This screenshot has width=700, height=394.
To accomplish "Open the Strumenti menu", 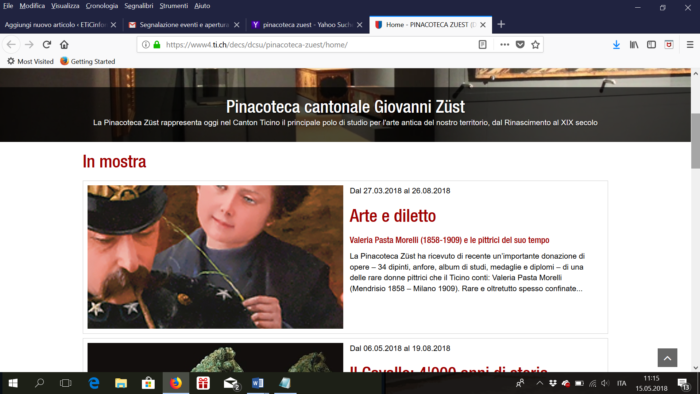I will 174,6.
